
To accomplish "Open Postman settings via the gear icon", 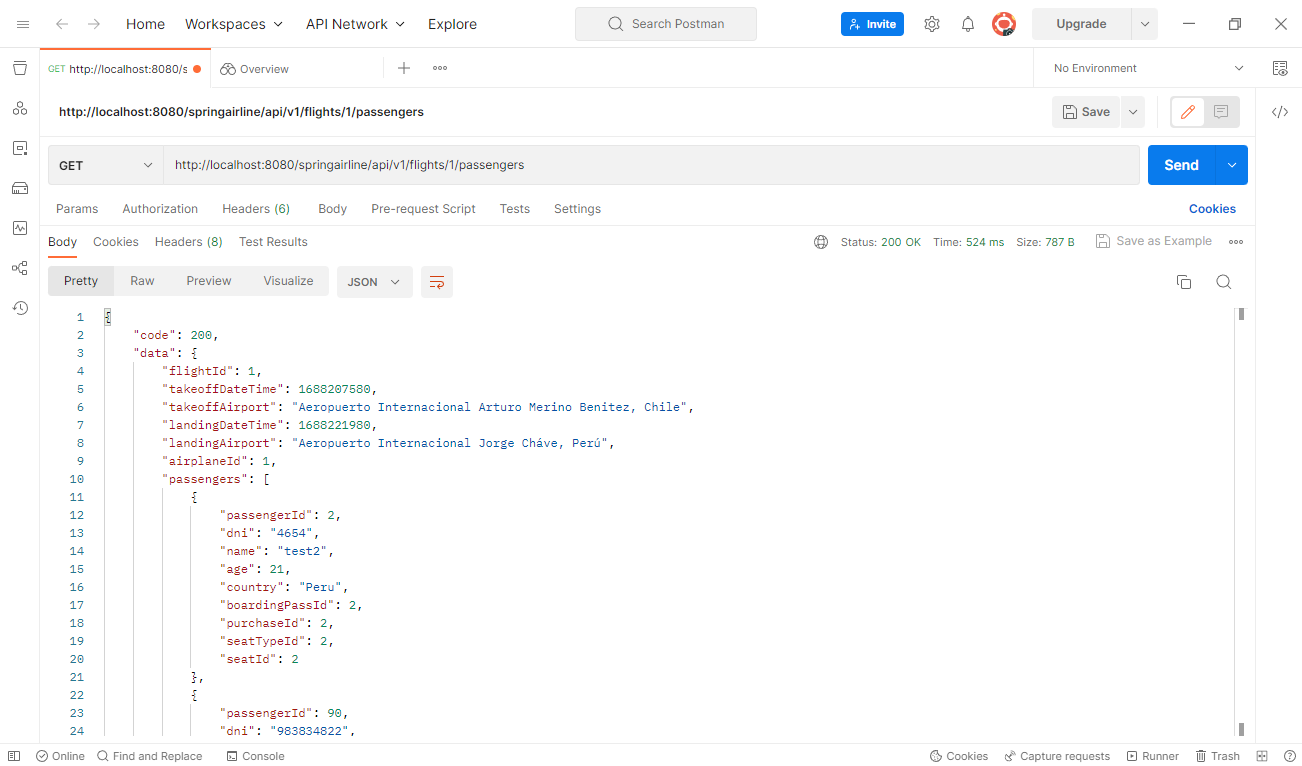I will click(x=931, y=23).
